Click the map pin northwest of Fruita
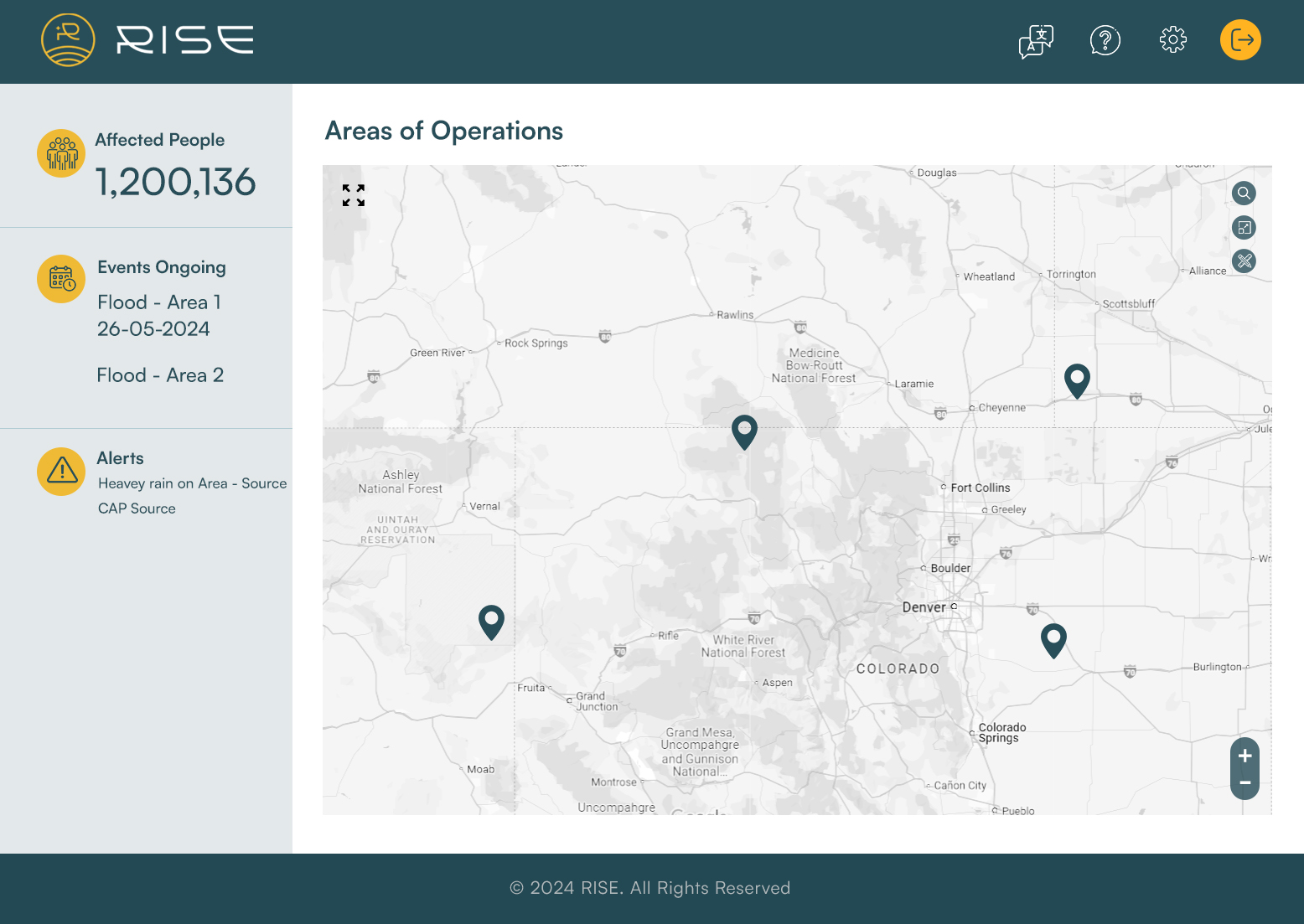Screen dimensions: 1304x924 coord(491,622)
